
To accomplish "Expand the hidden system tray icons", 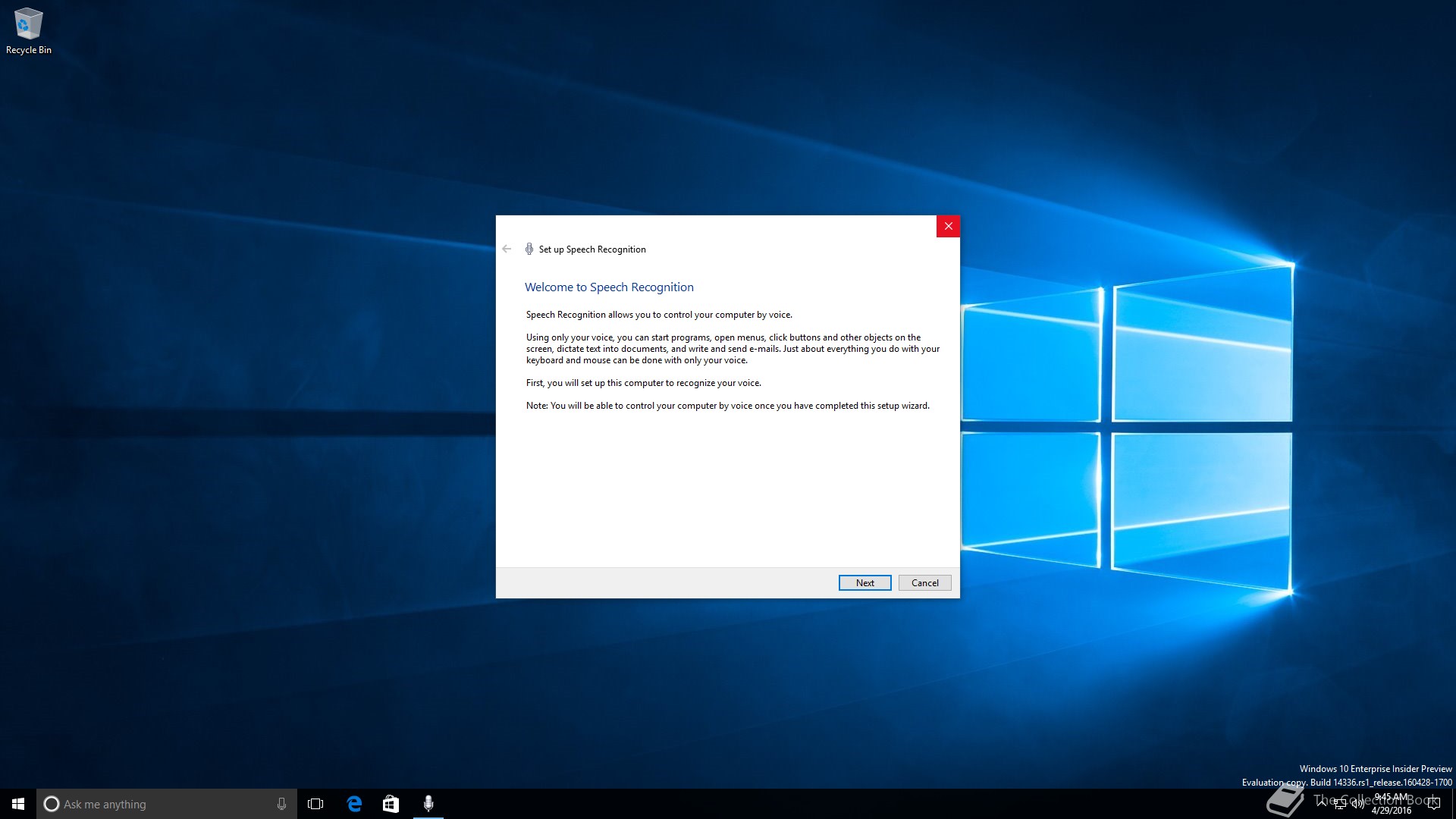I will point(1322,803).
